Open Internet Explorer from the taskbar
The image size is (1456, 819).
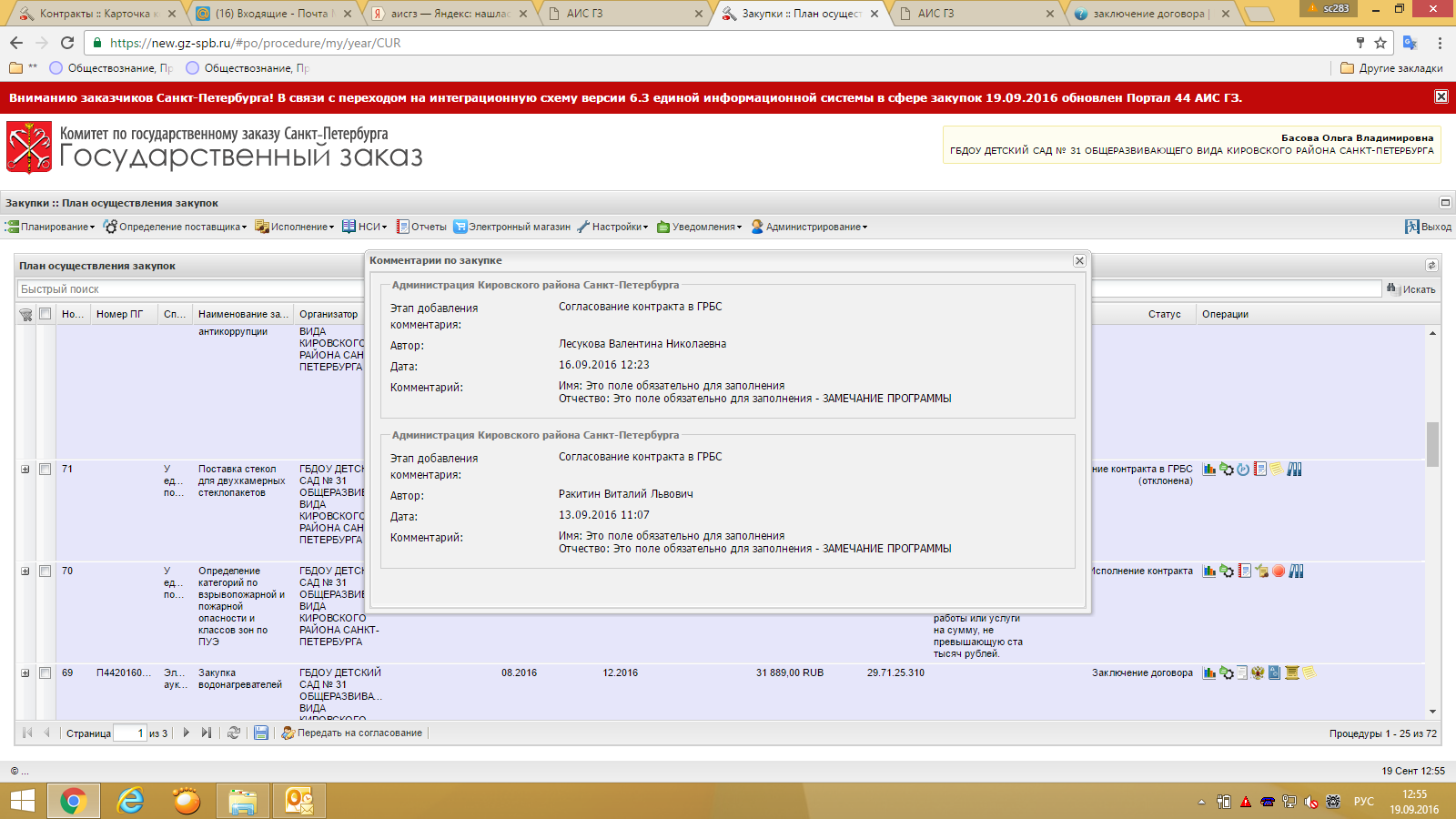[131, 801]
